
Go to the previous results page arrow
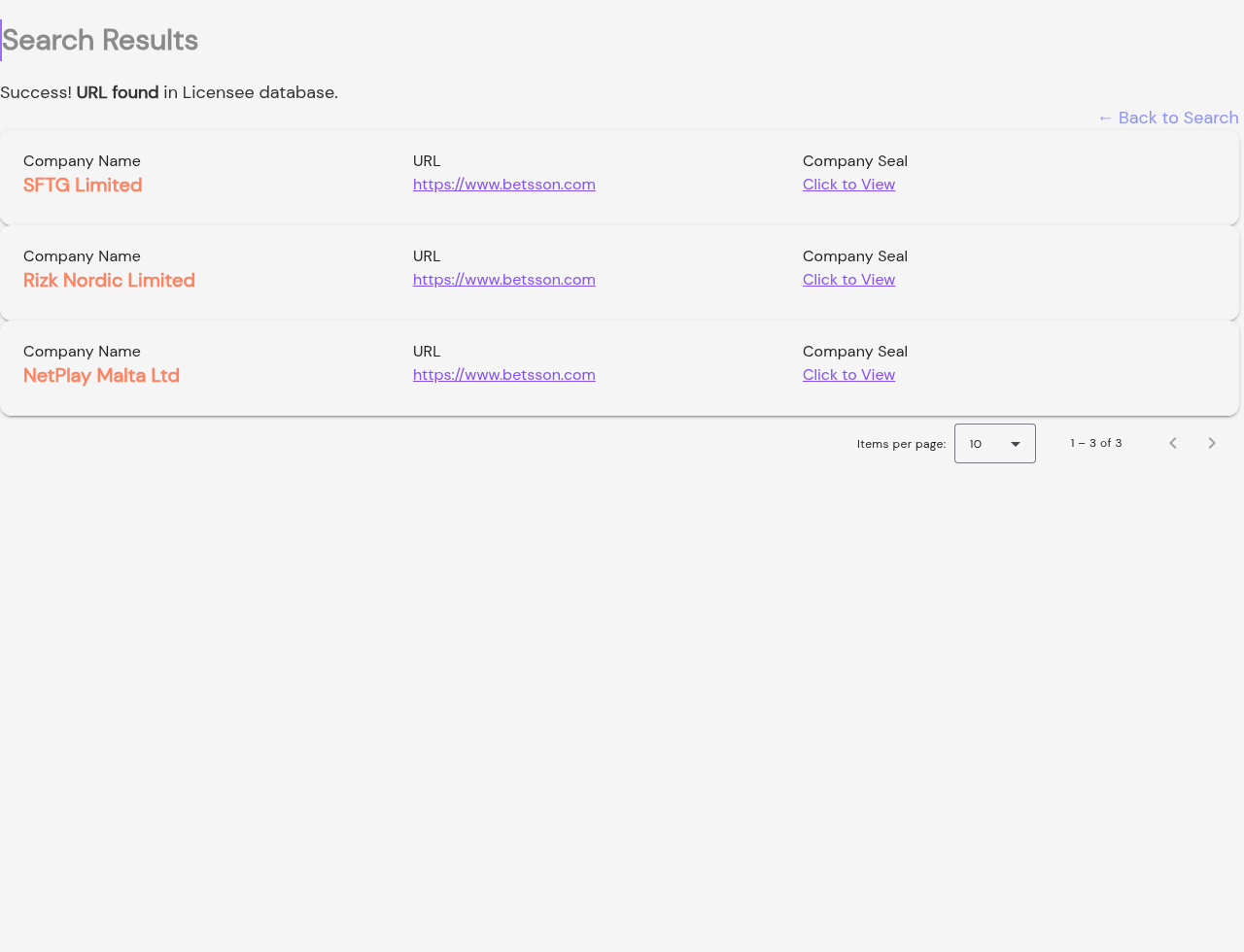click(1173, 443)
